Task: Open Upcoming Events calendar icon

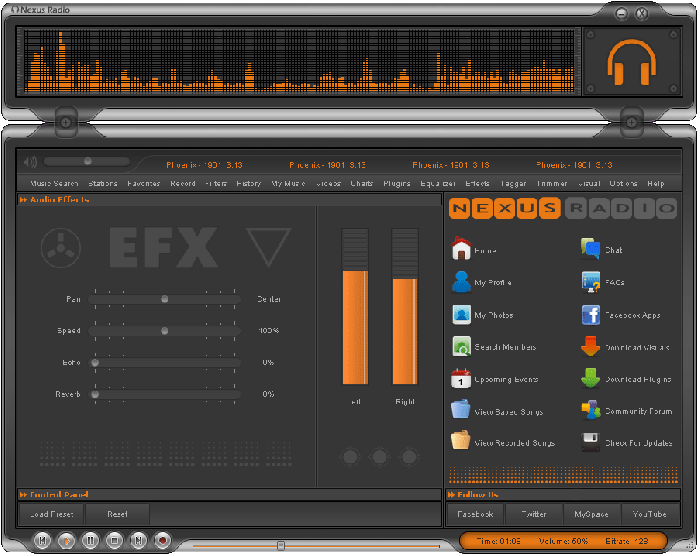Action: click(461, 379)
